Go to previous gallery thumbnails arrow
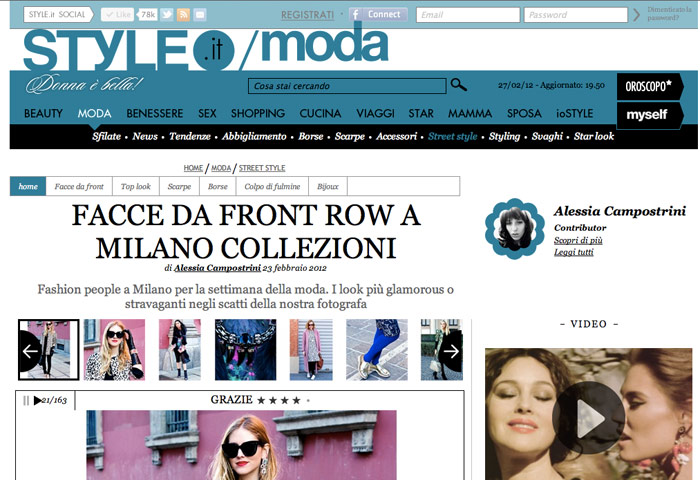This screenshot has height=480, width=700. tap(30, 351)
